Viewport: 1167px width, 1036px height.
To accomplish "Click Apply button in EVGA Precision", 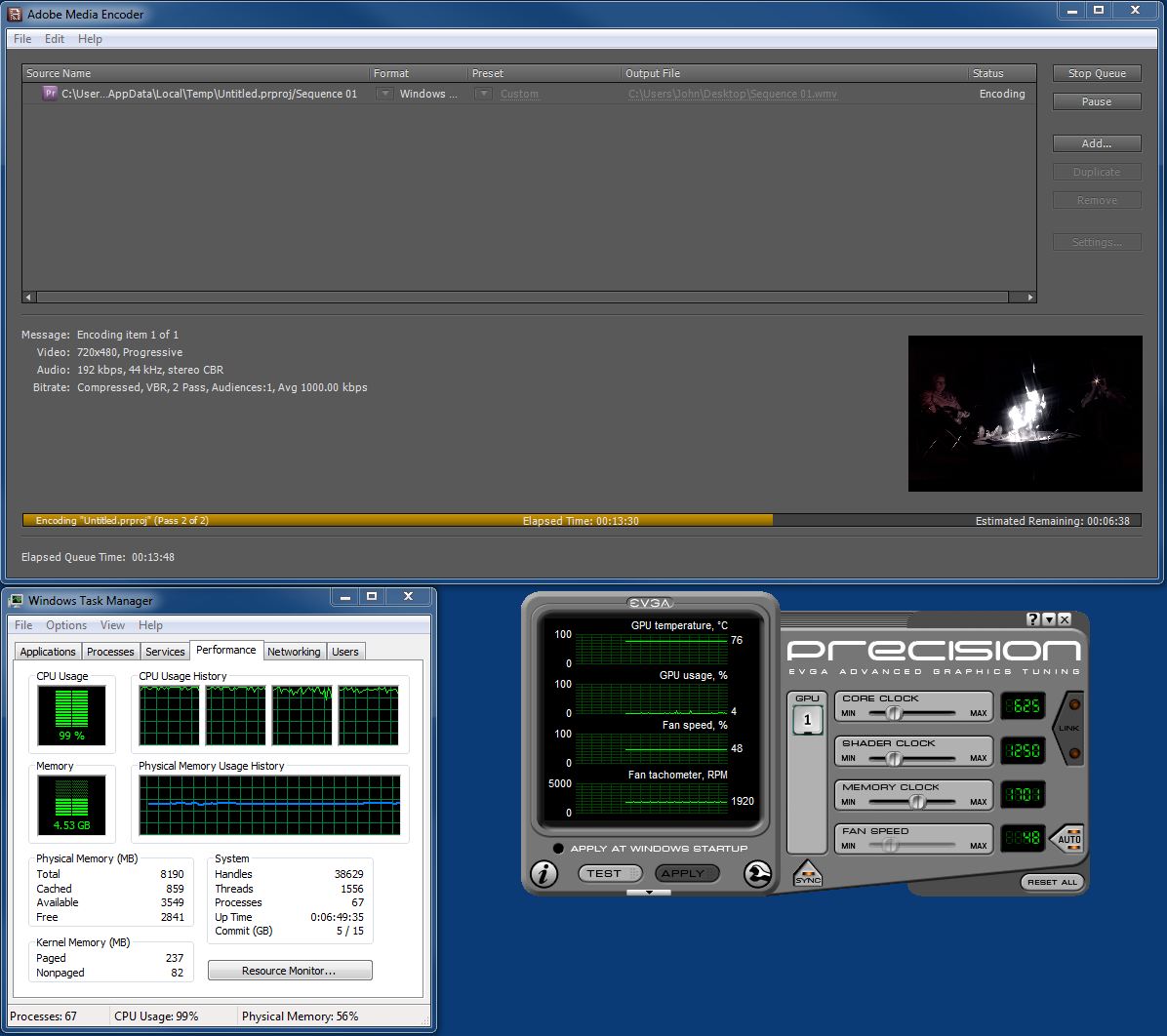I will click(687, 874).
